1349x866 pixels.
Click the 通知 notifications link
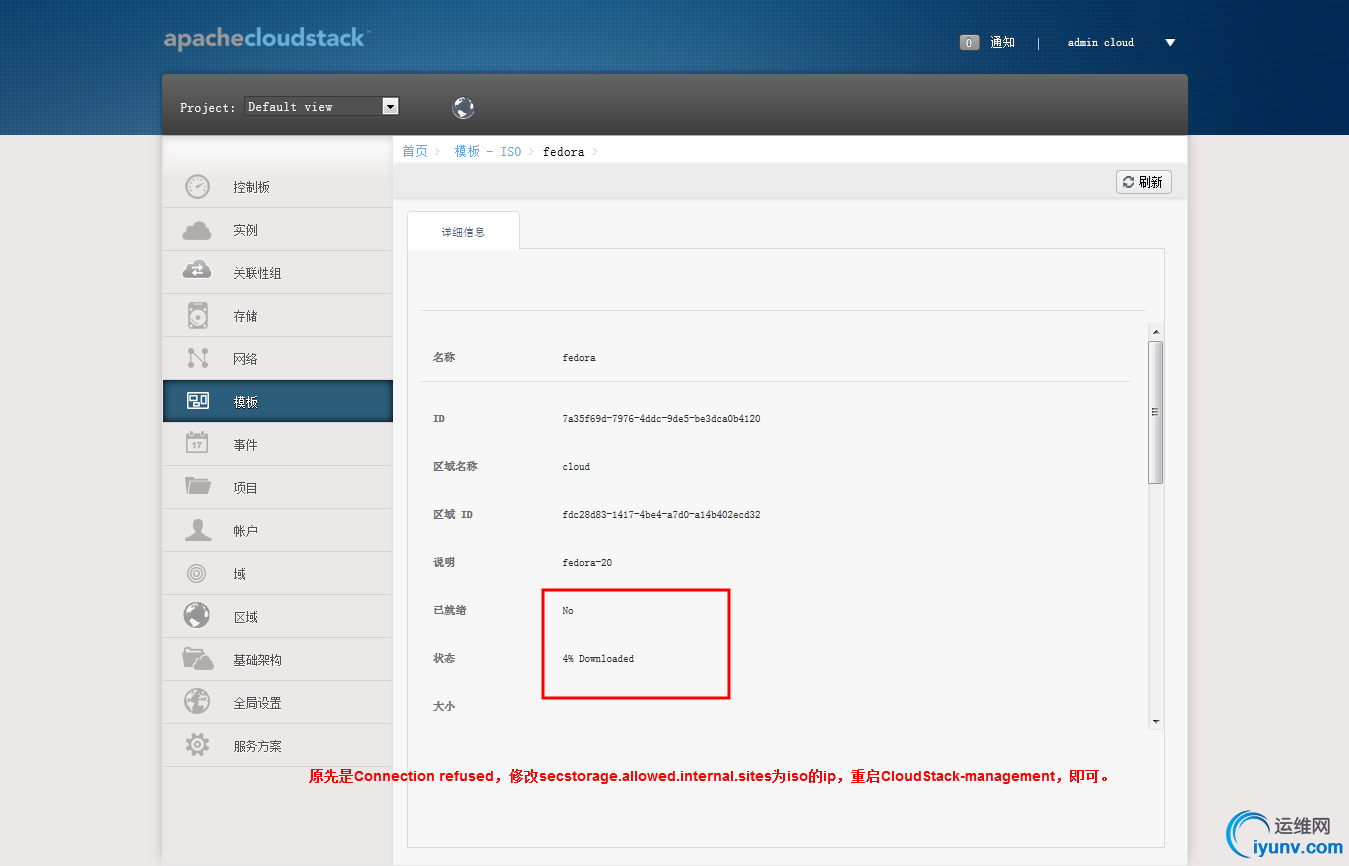pos(1002,43)
